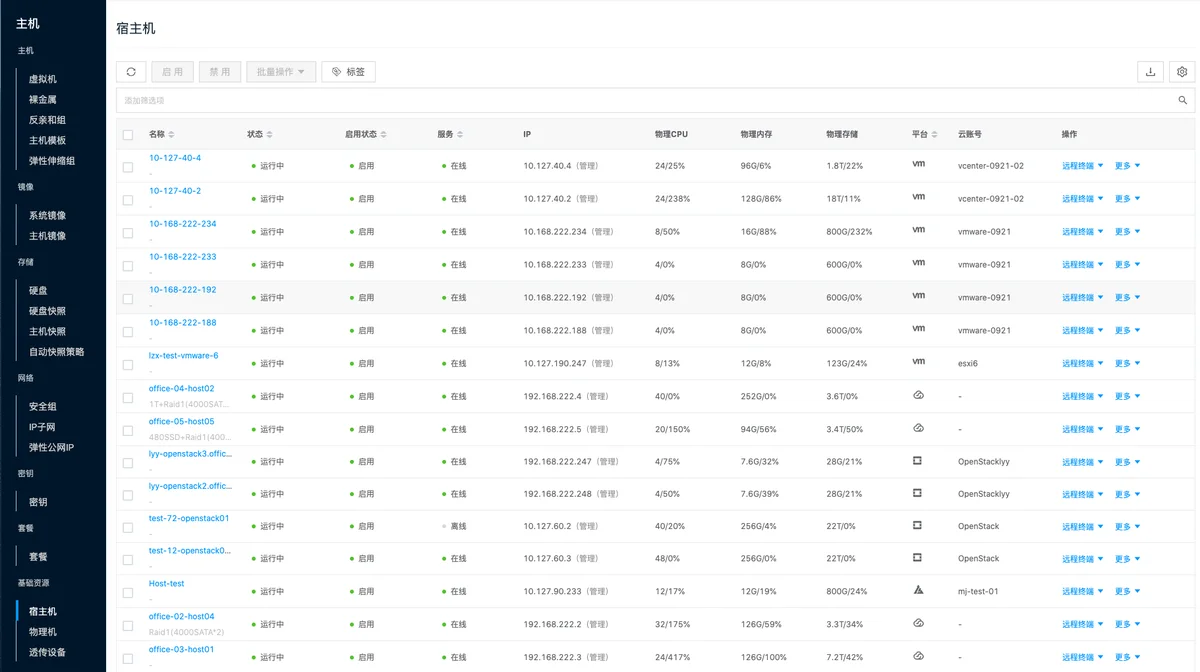1200x672 pixels.
Task: Click VMware platform icon in 10-168-222-234 row
Action: click(x=918, y=229)
